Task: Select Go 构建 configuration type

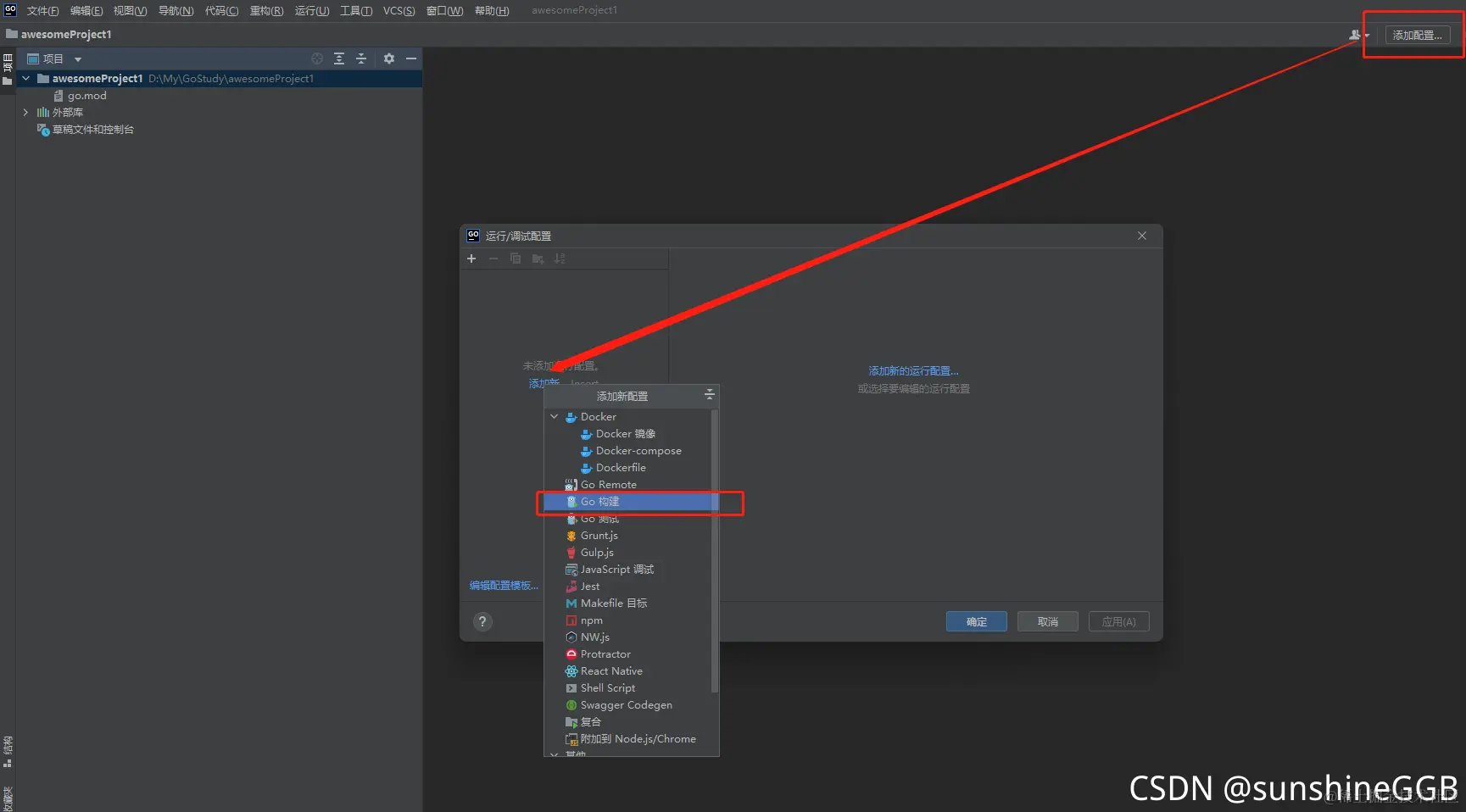Action: coord(631,502)
